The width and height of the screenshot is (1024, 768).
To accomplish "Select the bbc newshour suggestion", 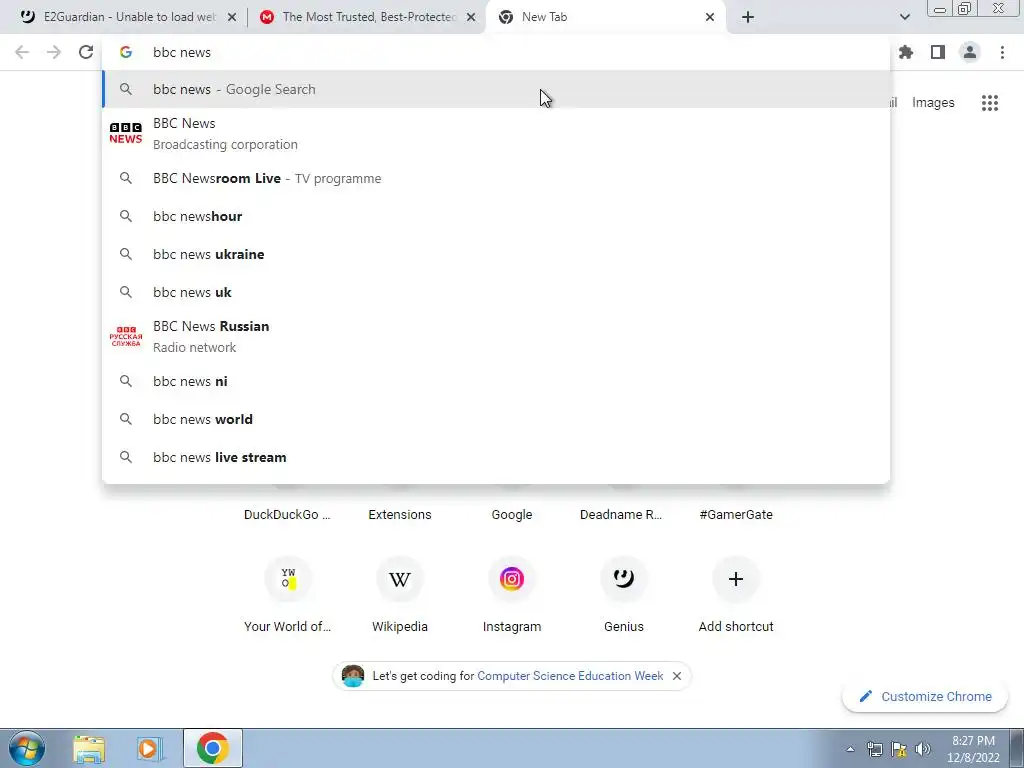I will (496, 216).
